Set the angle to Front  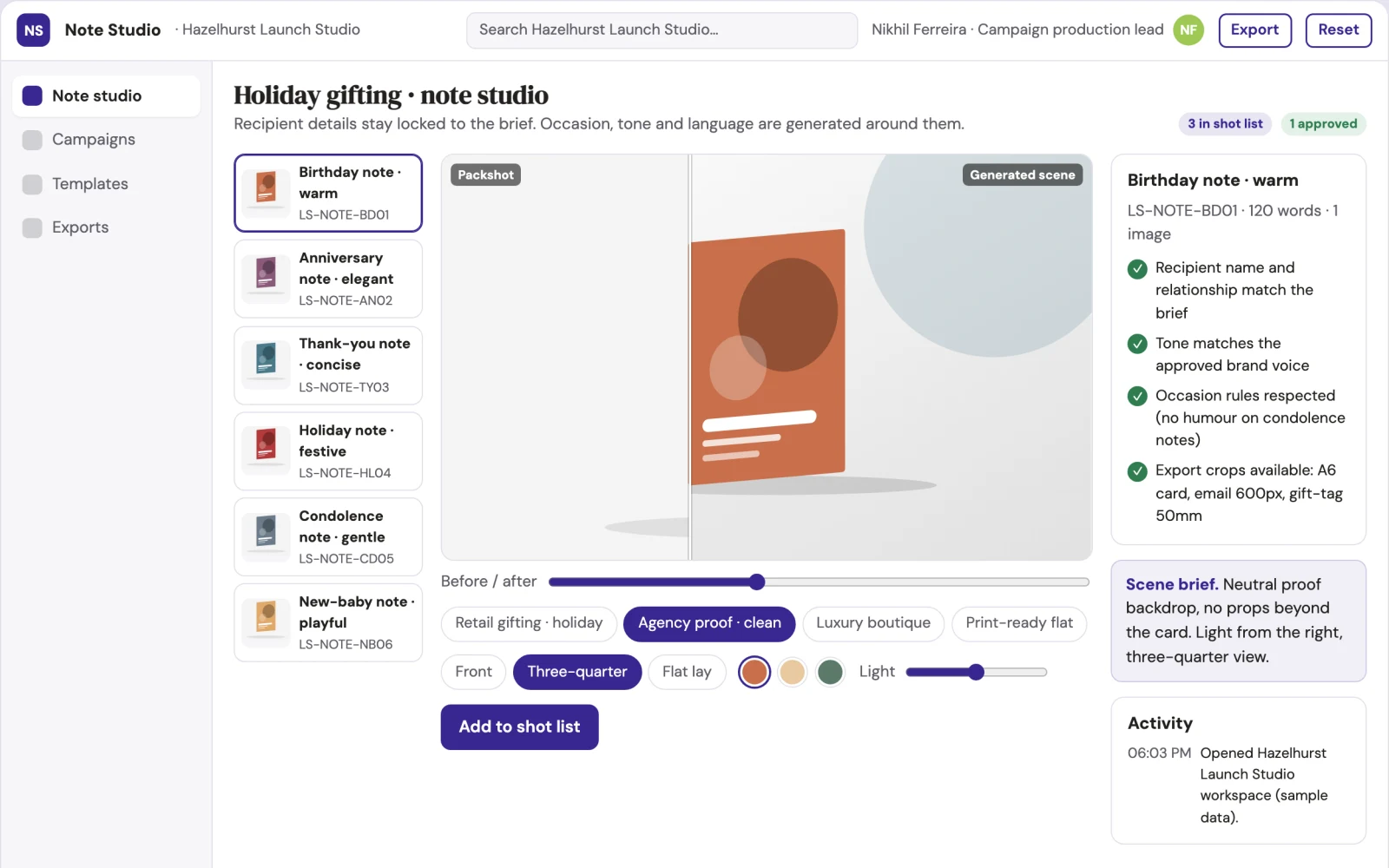point(473,672)
